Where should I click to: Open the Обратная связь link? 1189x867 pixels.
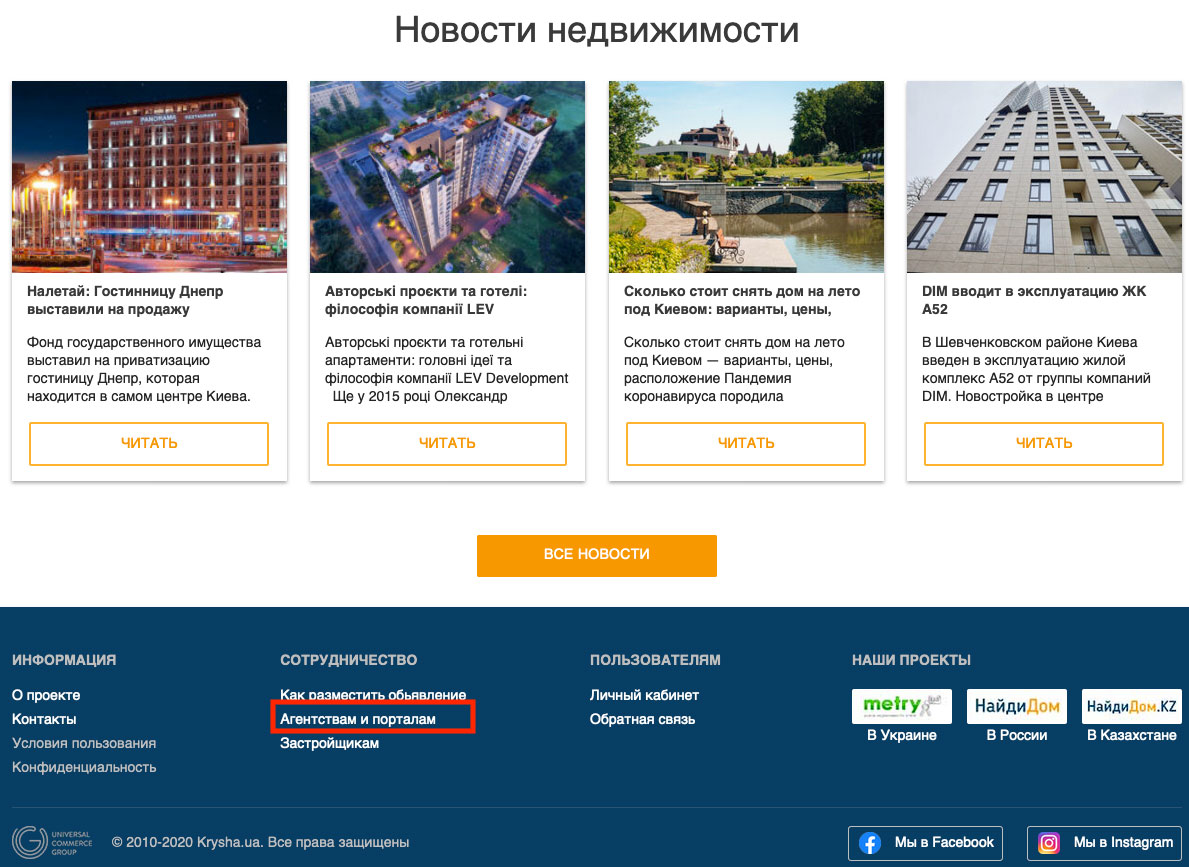(642, 719)
